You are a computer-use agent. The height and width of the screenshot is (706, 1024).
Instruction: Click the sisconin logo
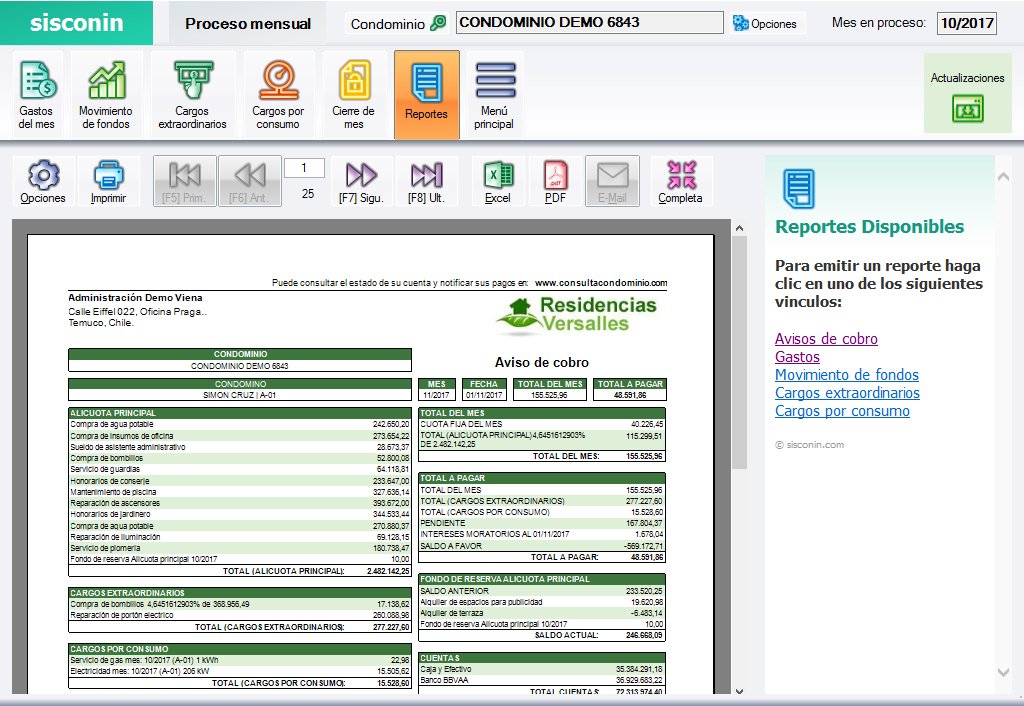[76, 23]
